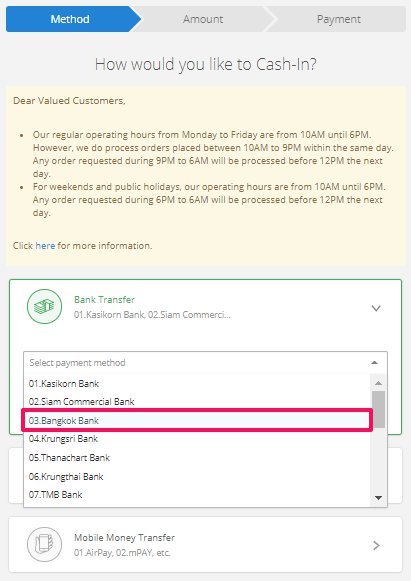
Task: Go to the Amount step tab
Action: (203, 19)
